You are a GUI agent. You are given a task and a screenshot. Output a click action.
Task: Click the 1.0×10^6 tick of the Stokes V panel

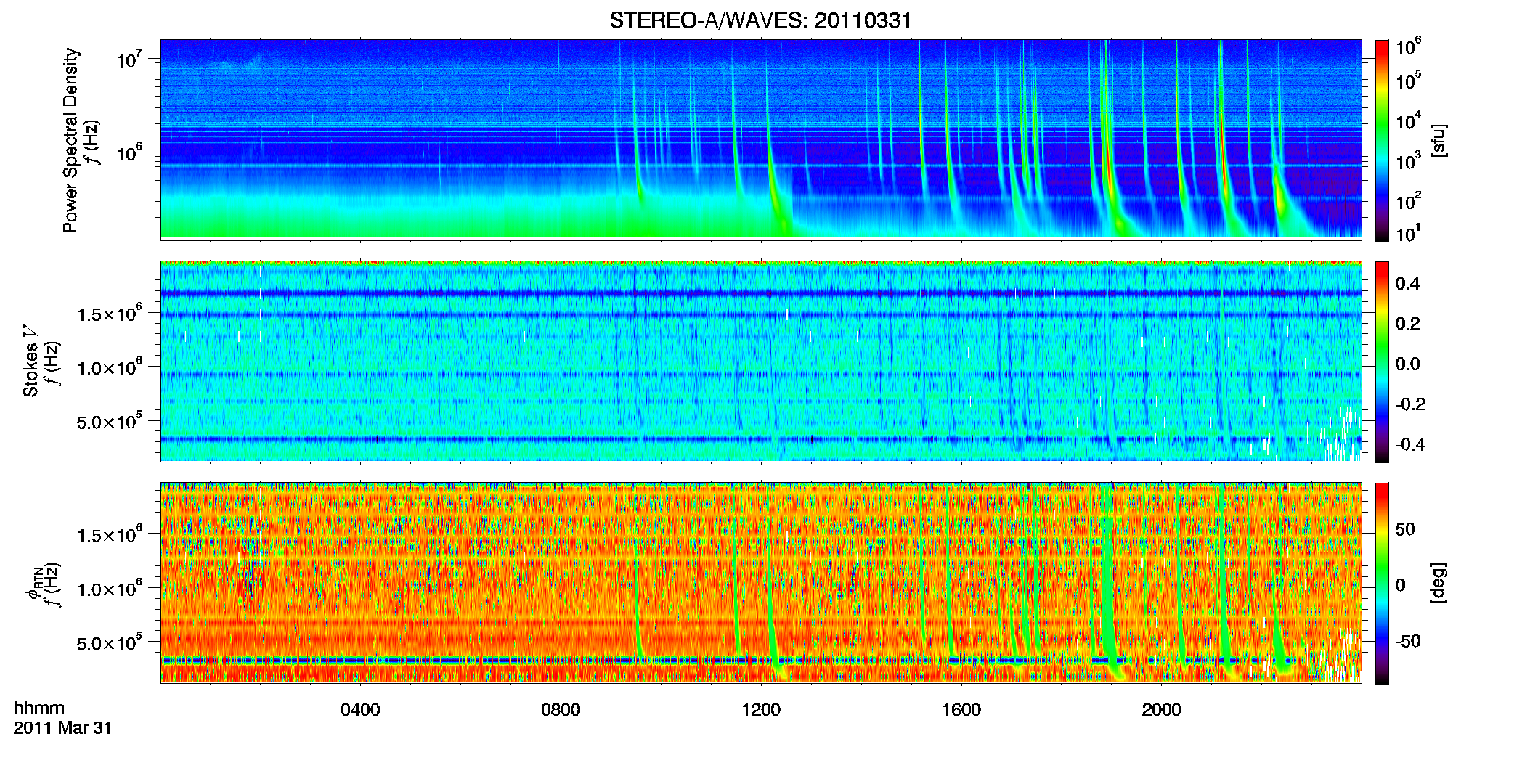tap(110, 367)
